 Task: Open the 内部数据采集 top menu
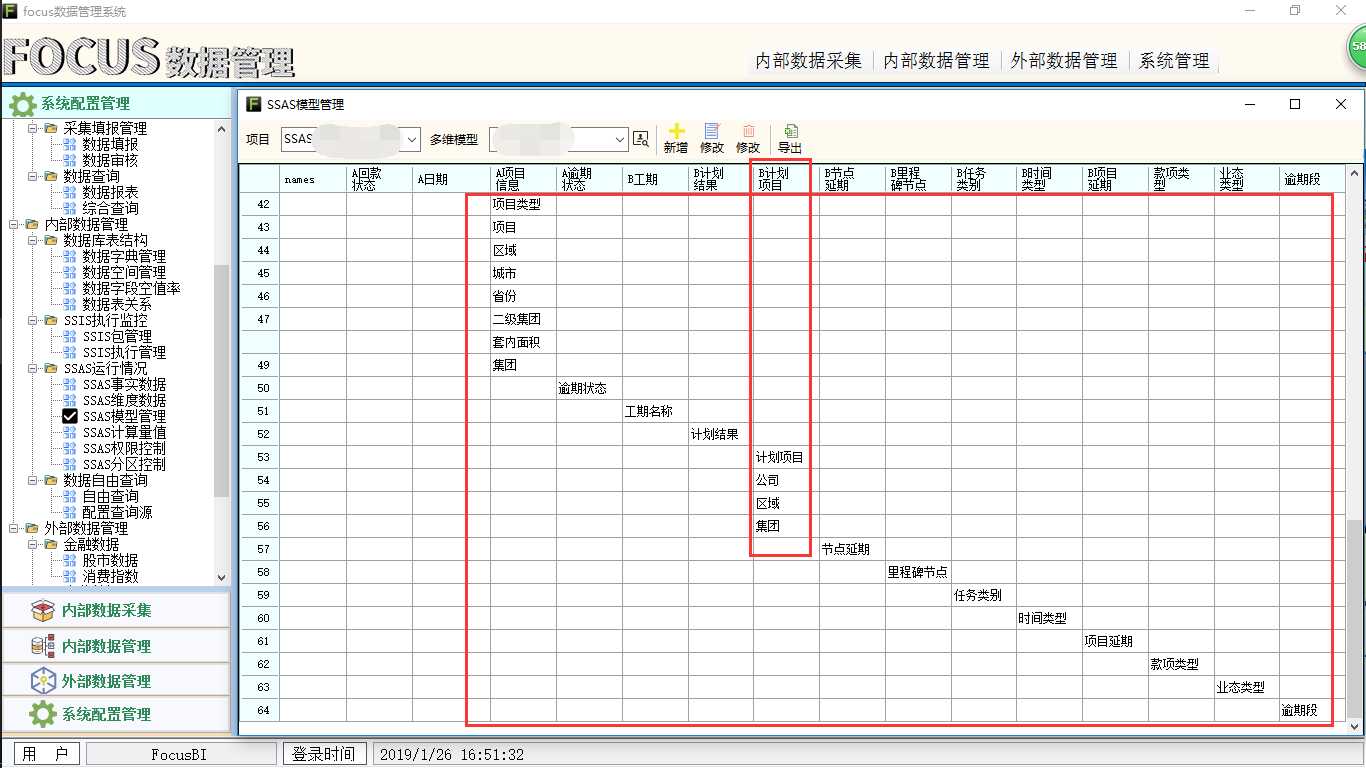point(808,61)
